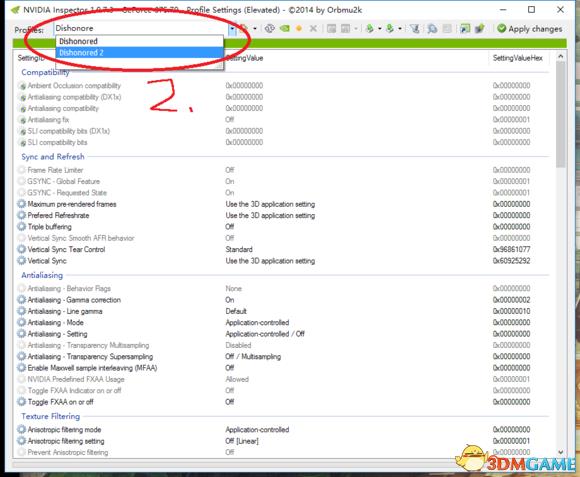
Task: Click hex value 0x60925292 for Vertical Sync
Action: coord(511,261)
